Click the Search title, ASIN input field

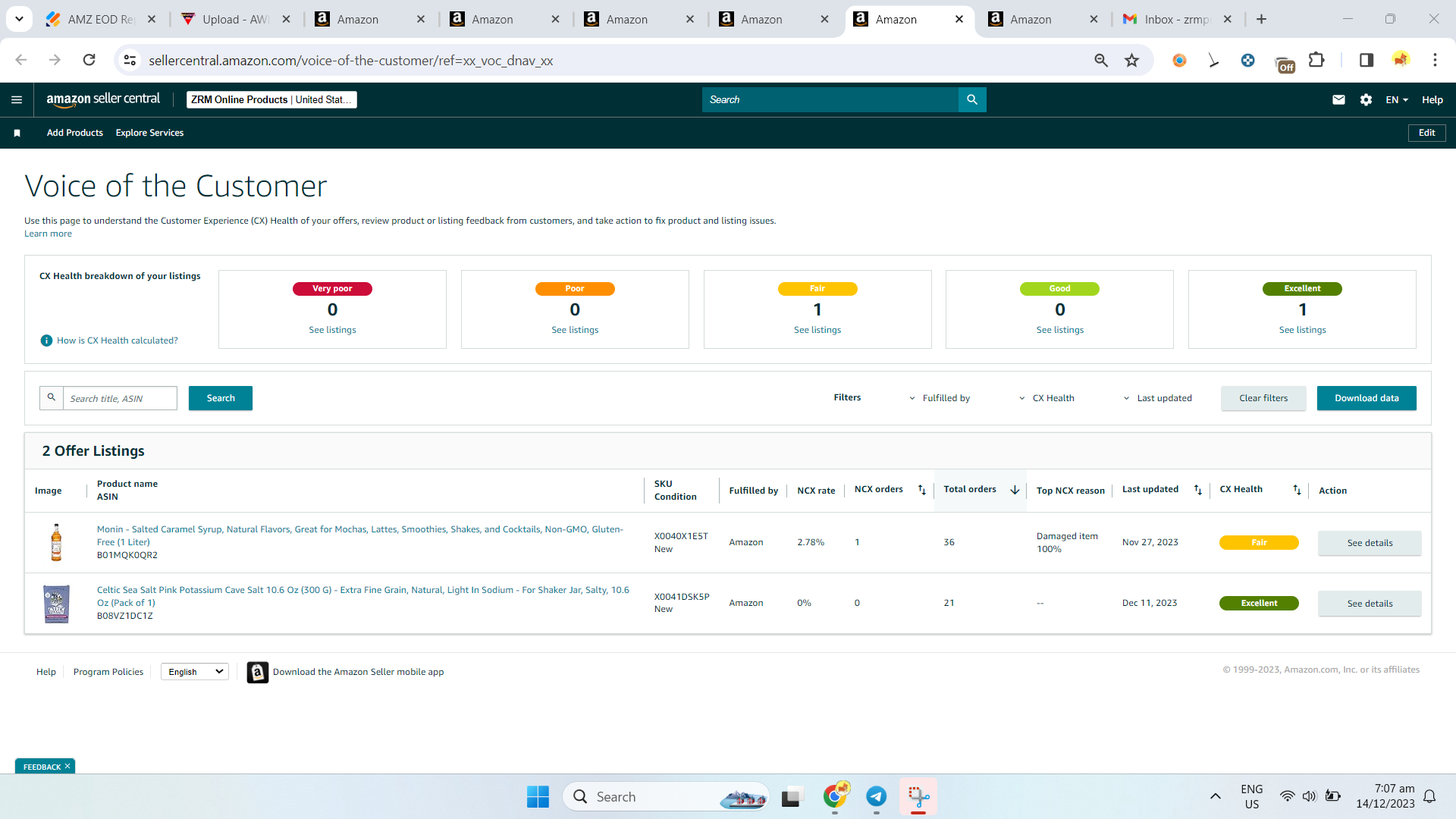tap(120, 398)
